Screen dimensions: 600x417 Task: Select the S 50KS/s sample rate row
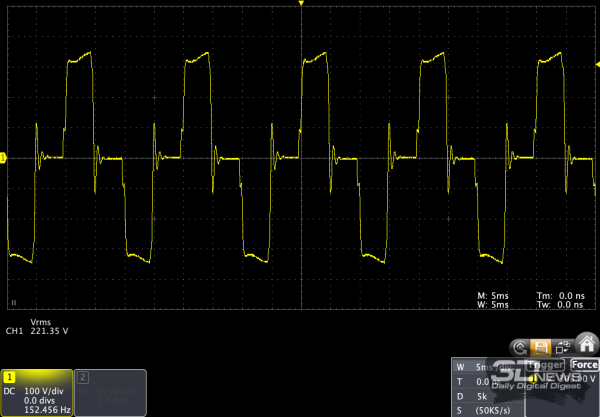pyautogui.click(x=490, y=410)
